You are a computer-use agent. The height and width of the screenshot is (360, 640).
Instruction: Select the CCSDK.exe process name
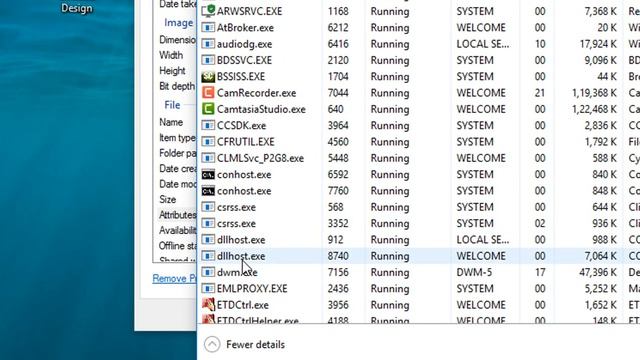[241, 126]
